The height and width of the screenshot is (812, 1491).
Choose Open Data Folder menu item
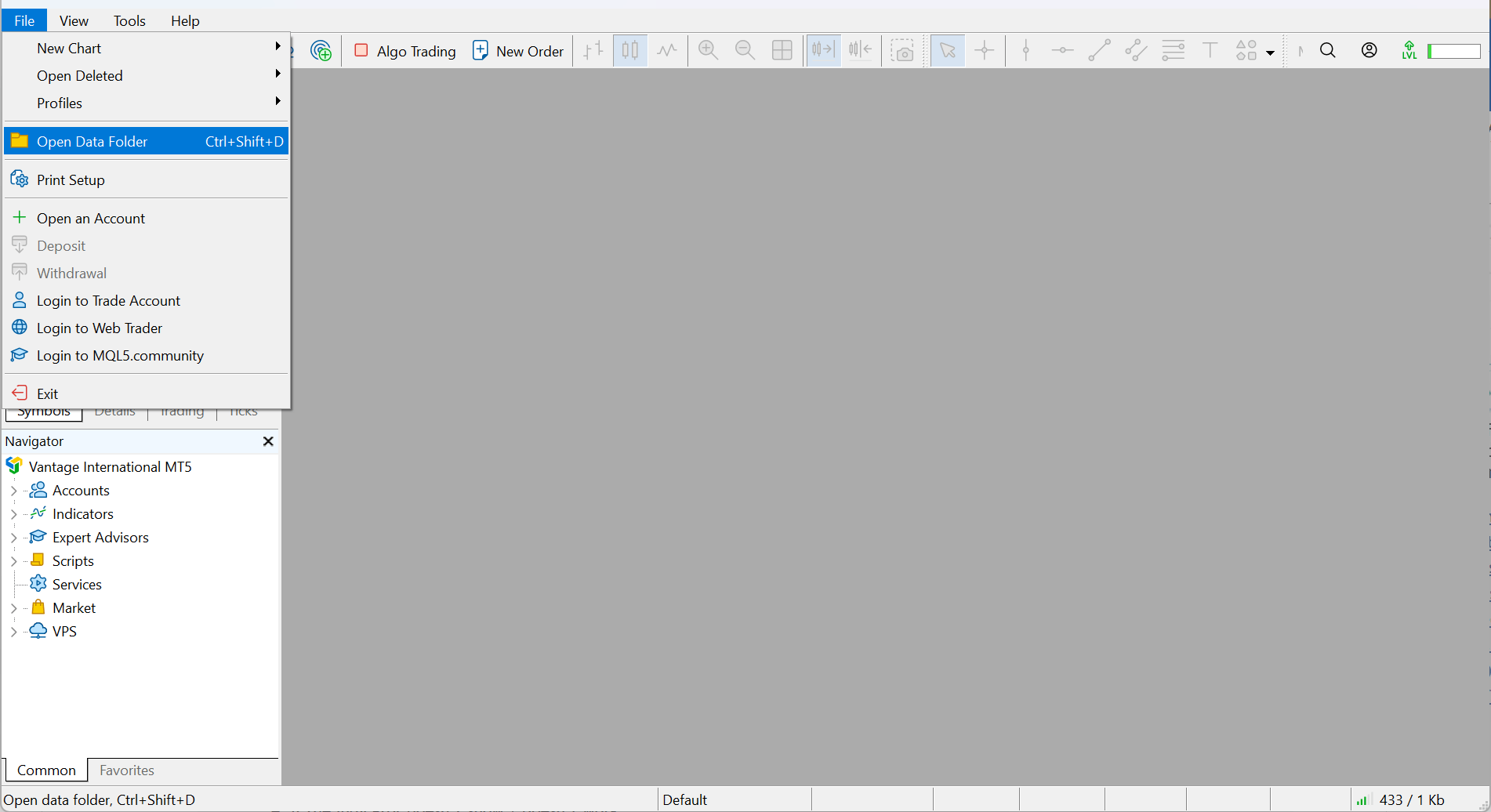147,142
